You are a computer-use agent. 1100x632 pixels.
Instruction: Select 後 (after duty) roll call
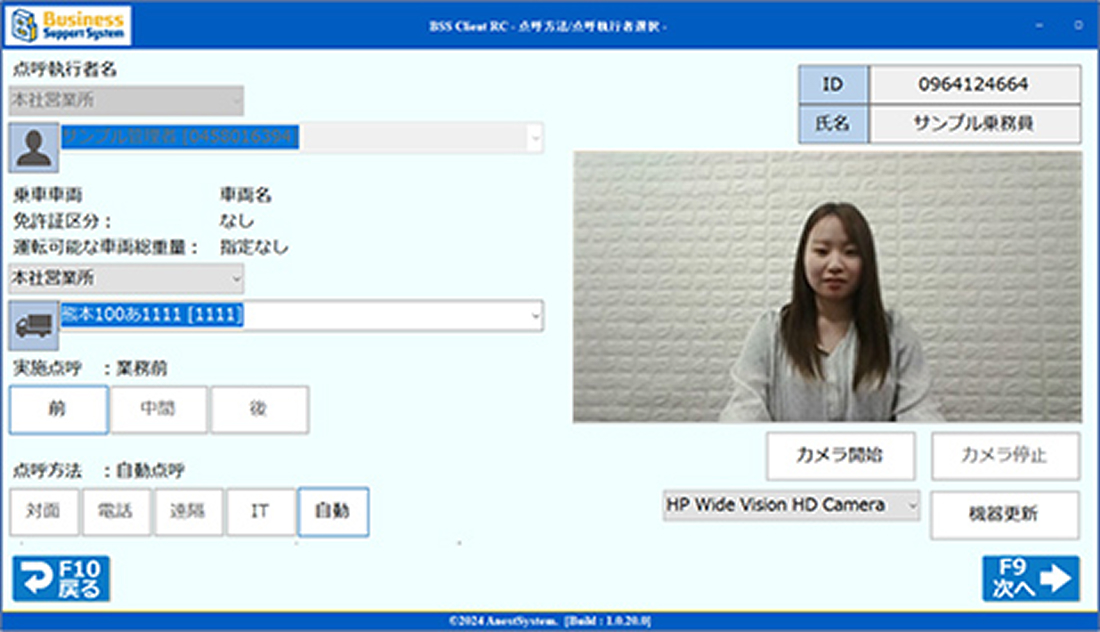coord(259,409)
